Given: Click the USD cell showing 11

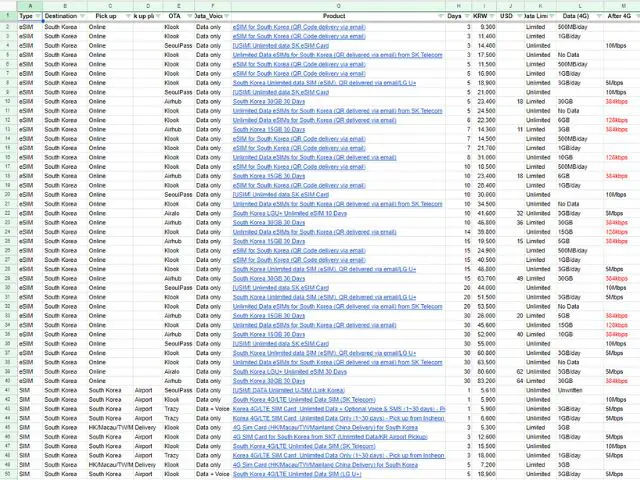Looking at the screenshot, I should [510, 129].
